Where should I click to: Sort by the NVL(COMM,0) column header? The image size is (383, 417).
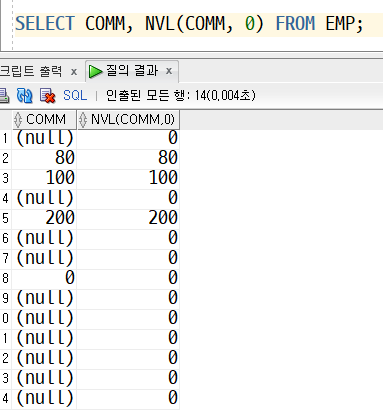128,120
